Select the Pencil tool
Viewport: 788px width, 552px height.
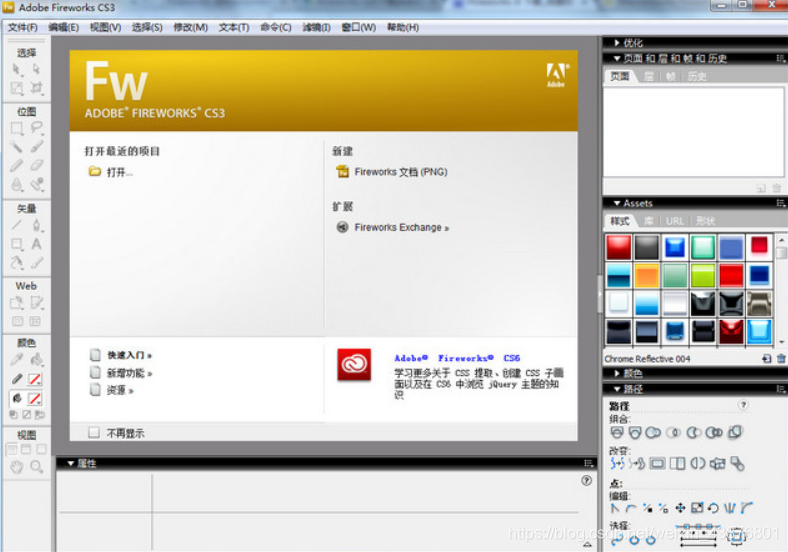pos(17,165)
